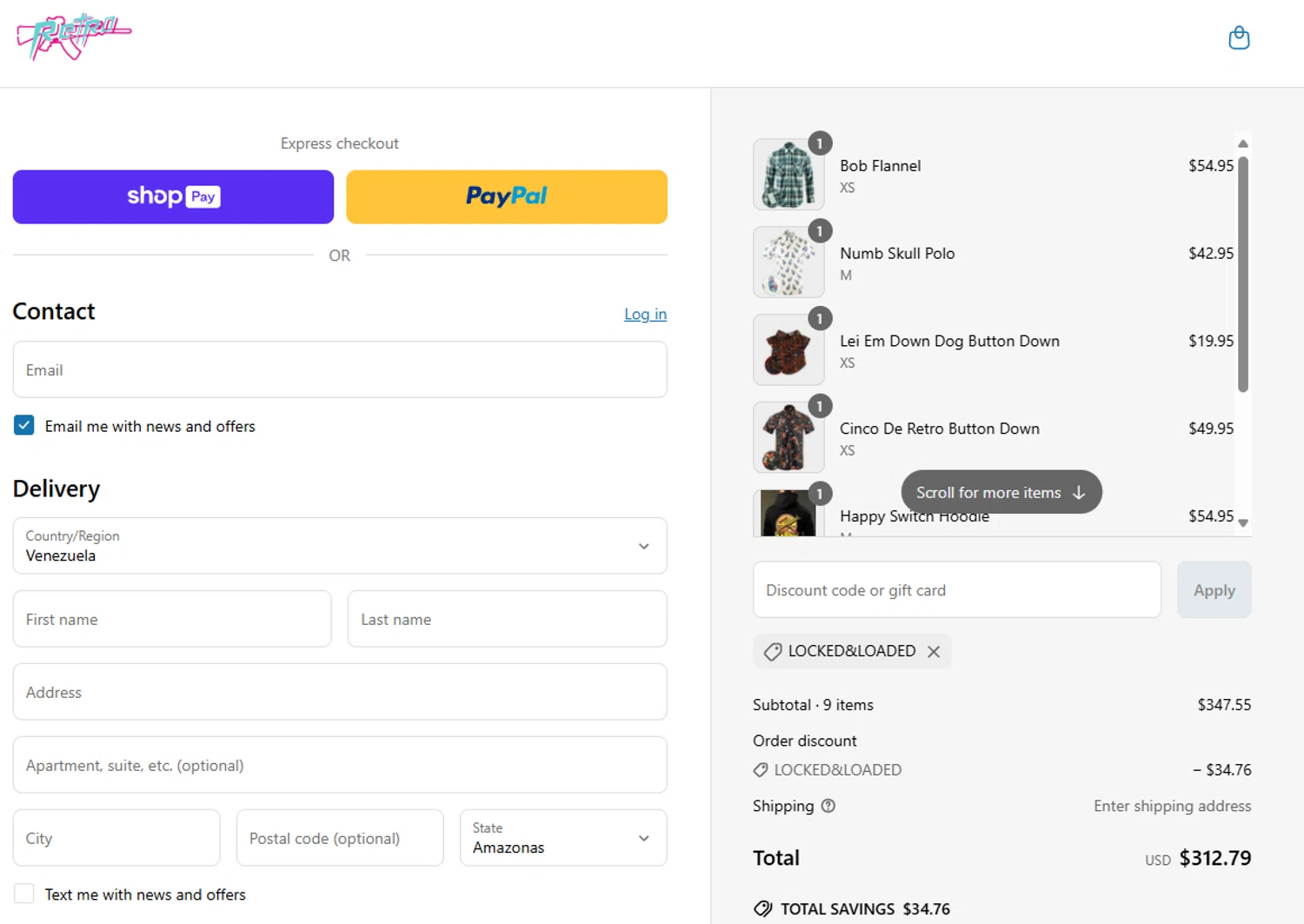
Task: Click the Contact section heading
Action: (54, 311)
